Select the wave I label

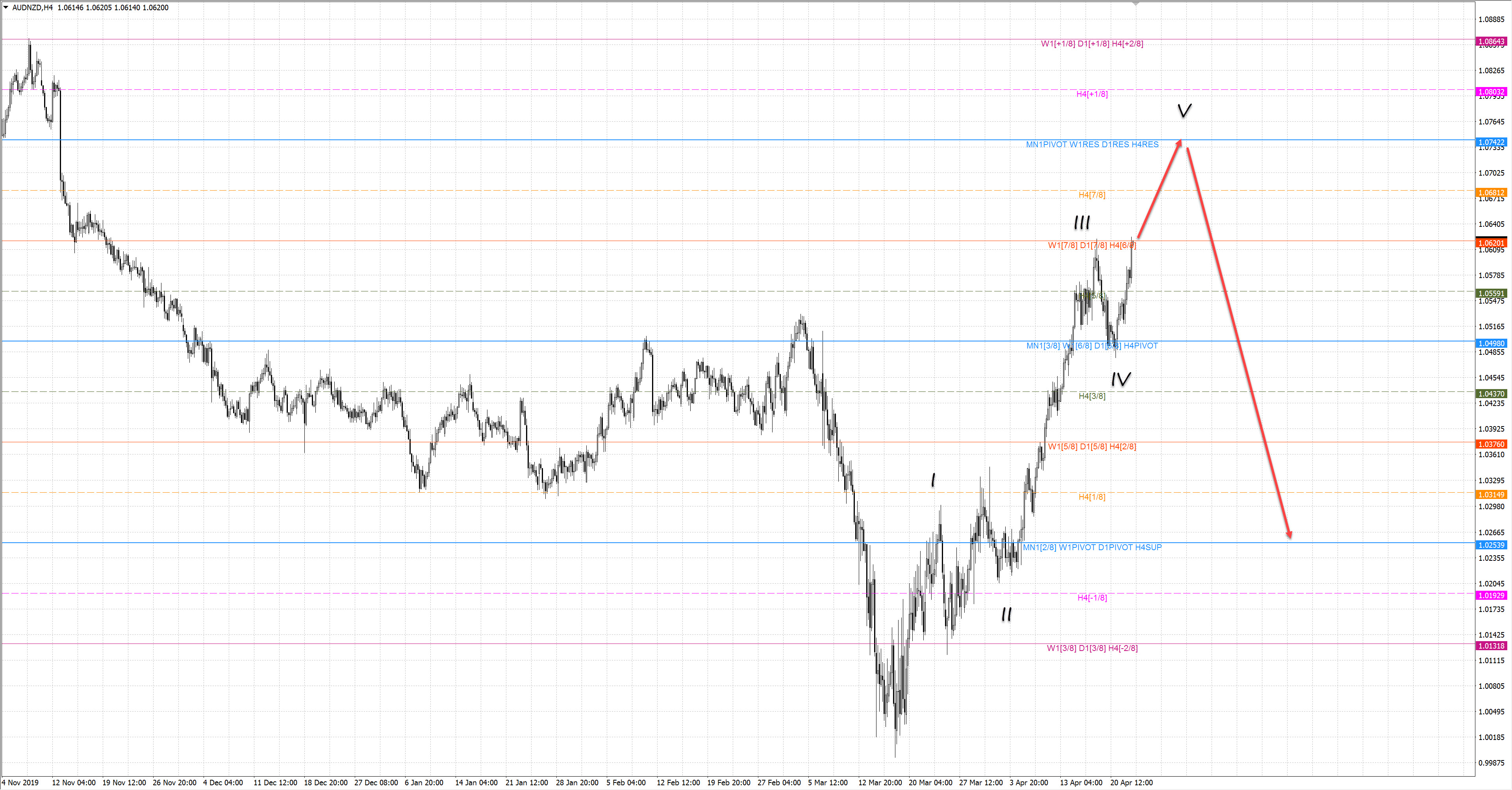click(933, 480)
